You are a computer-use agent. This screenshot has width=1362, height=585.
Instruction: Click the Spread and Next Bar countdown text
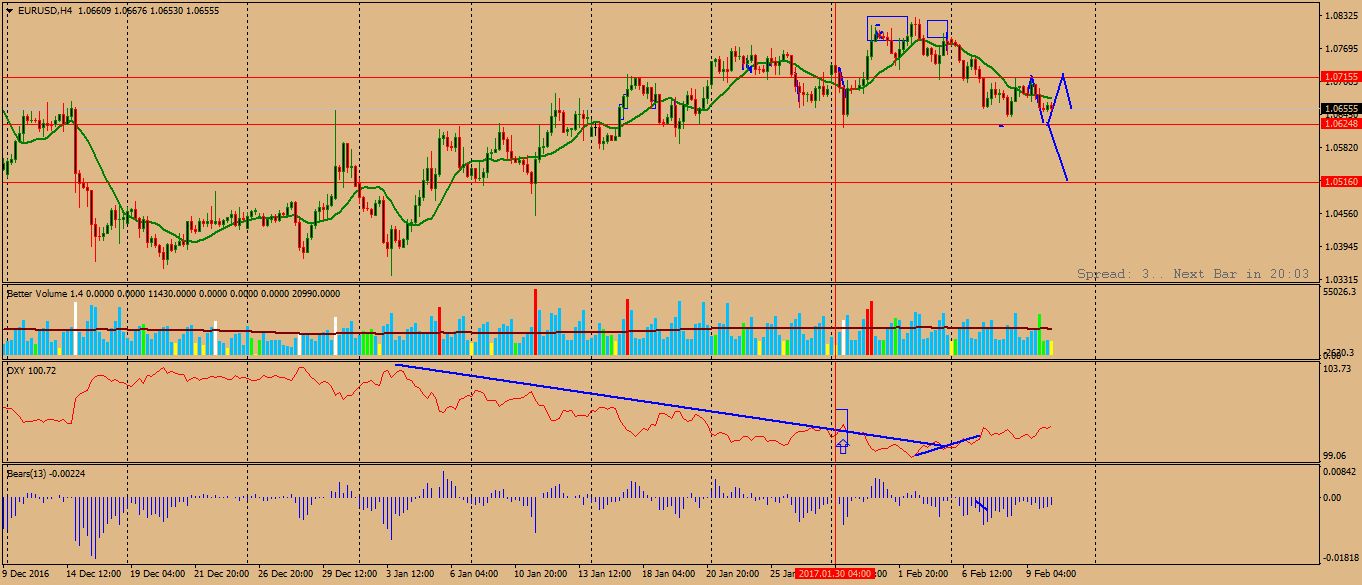(1192, 273)
